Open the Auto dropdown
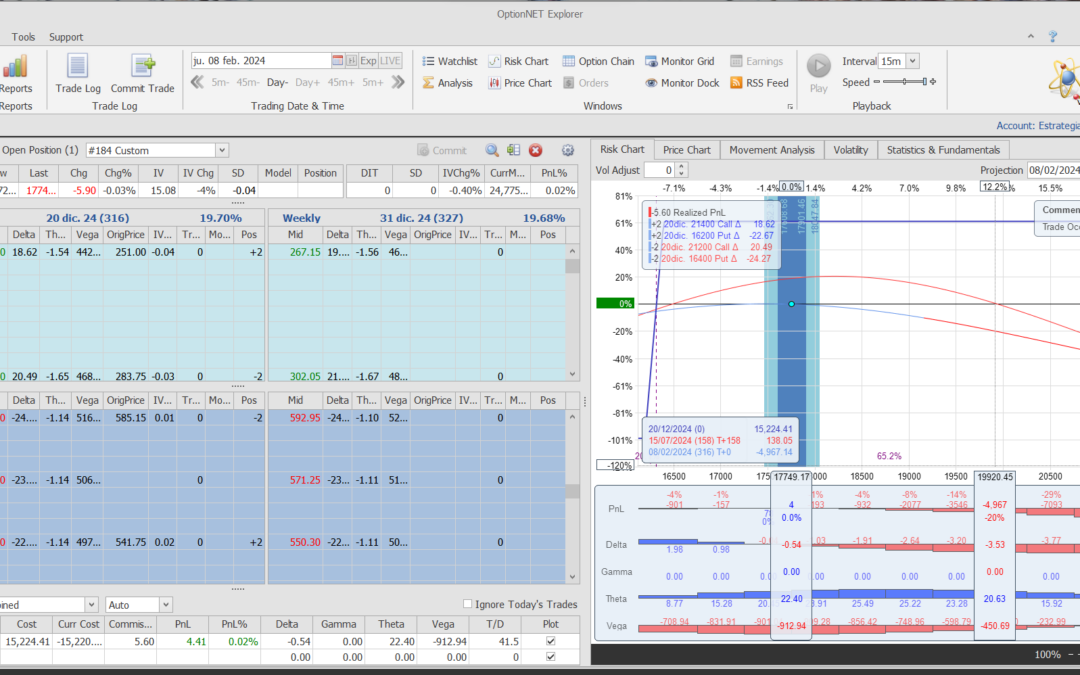This screenshot has height=675, width=1080. 165,605
